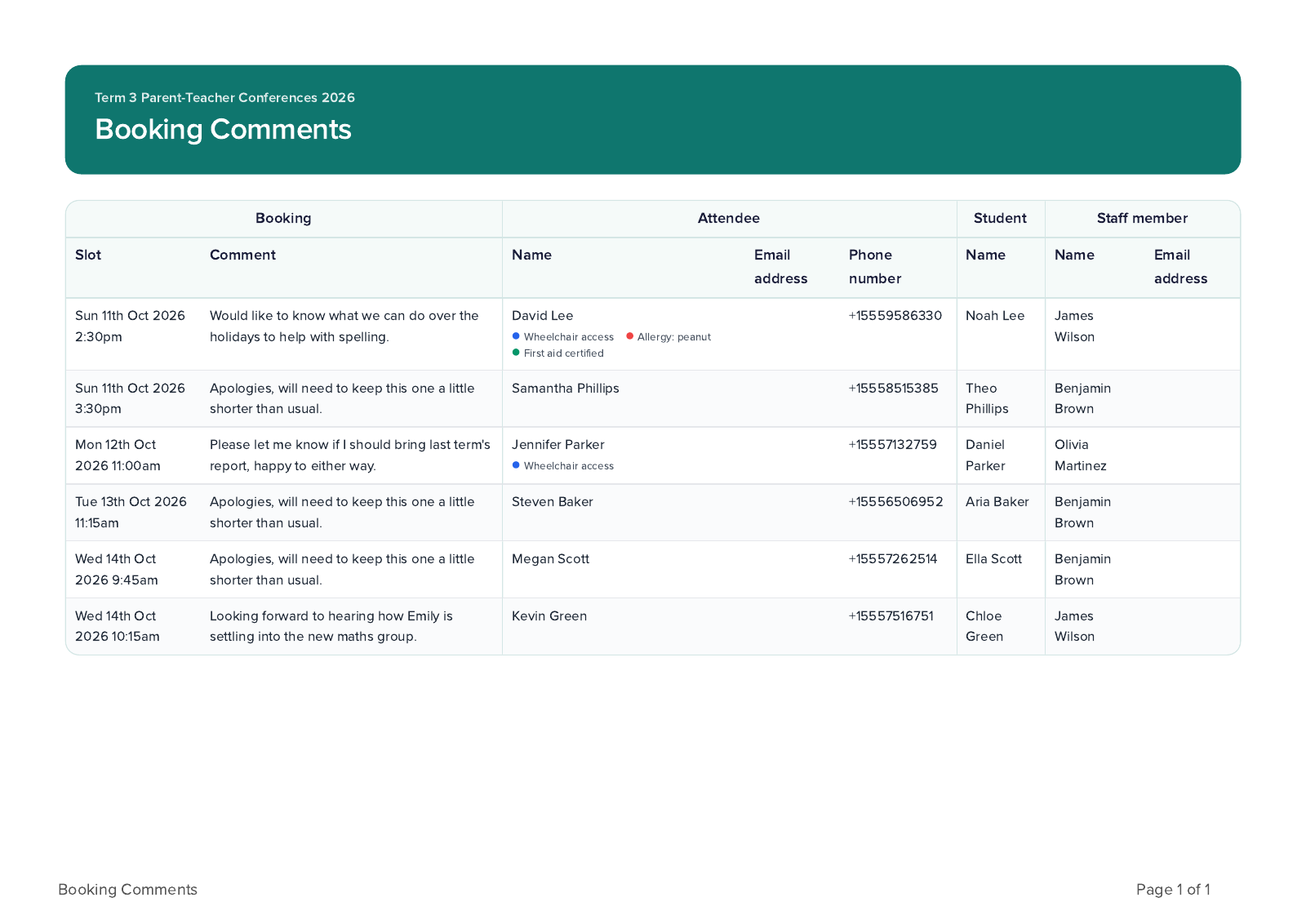
Task: Click attendee name Megan Scott
Action: click(550, 559)
